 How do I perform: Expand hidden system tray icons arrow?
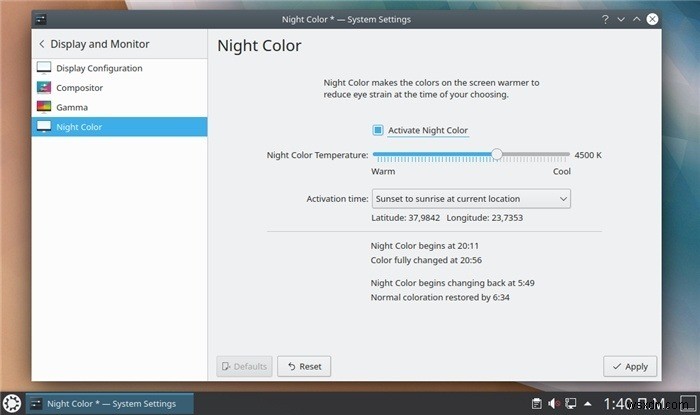[588, 404]
